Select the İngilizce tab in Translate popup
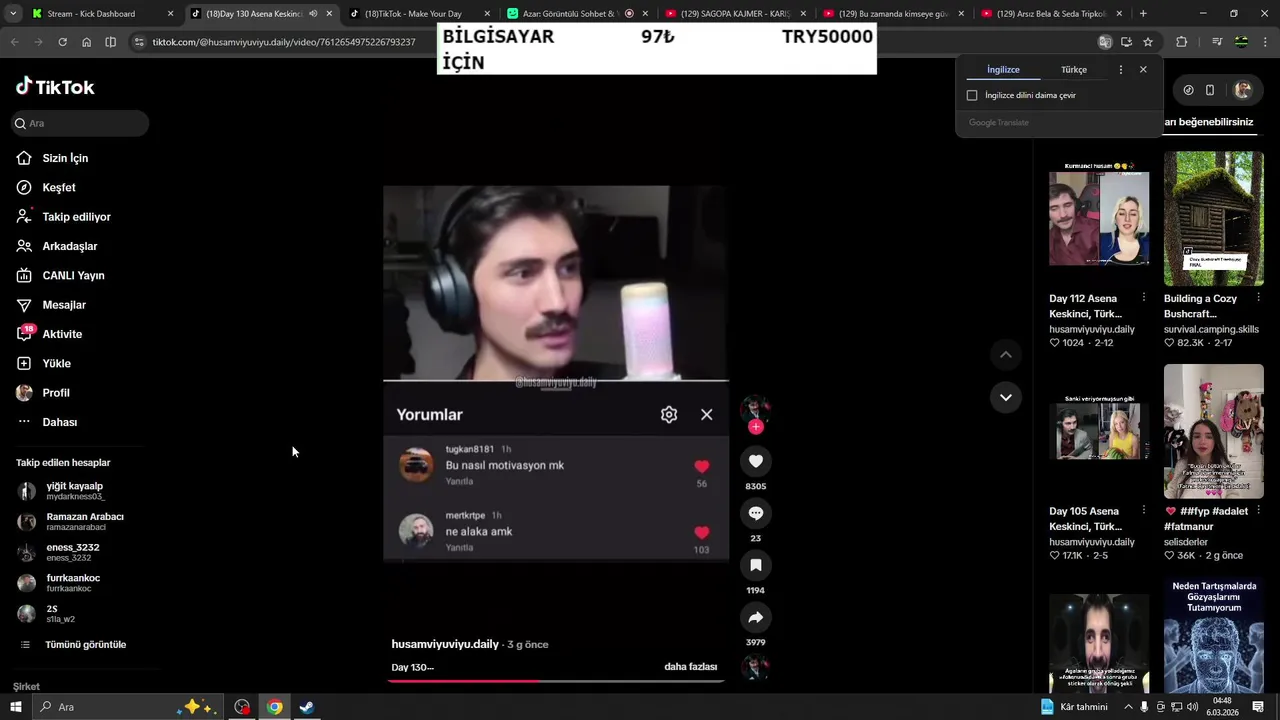The image size is (1280, 720). [x=1003, y=70]
